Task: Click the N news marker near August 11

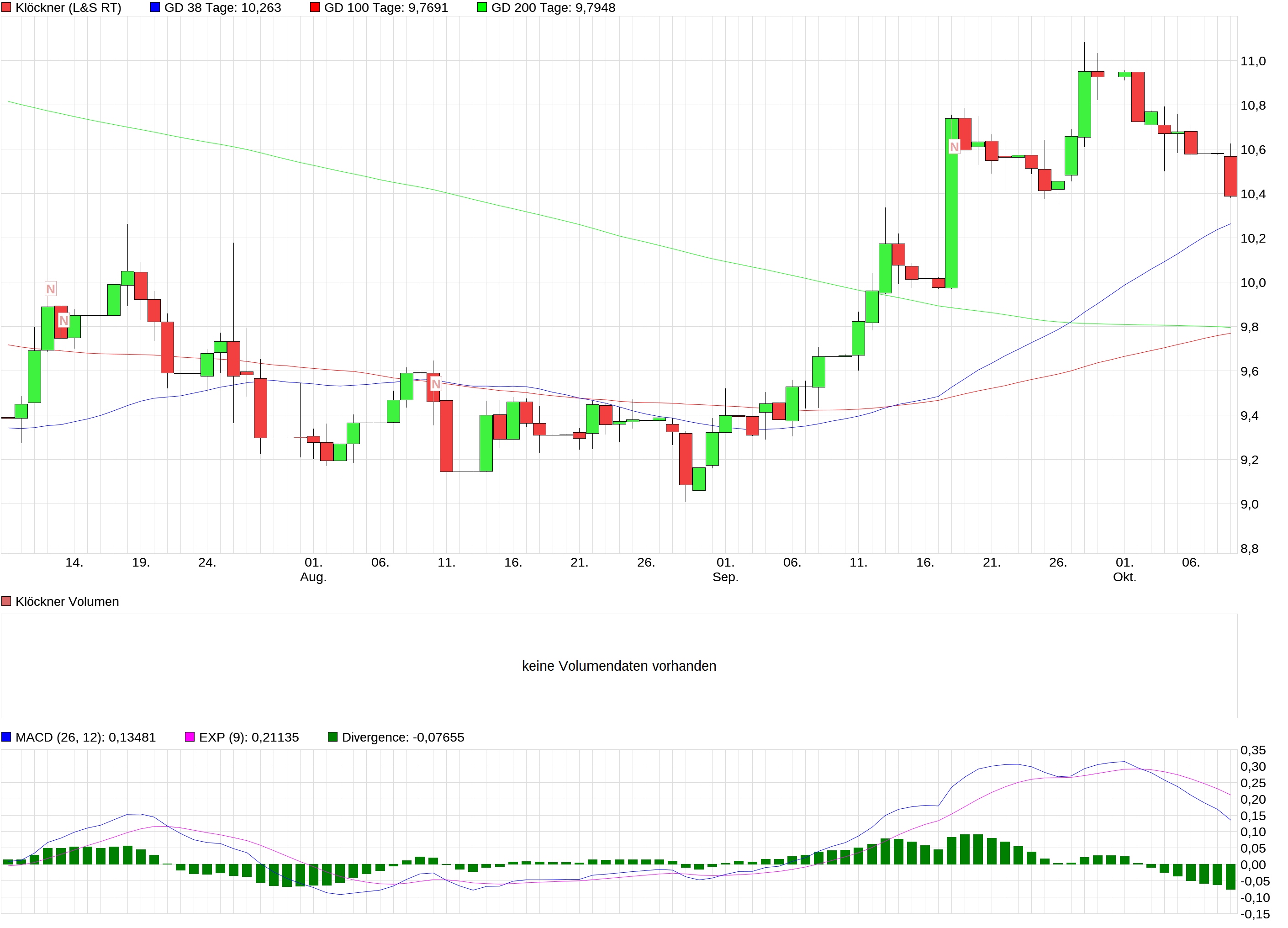Action: (436, 384)
